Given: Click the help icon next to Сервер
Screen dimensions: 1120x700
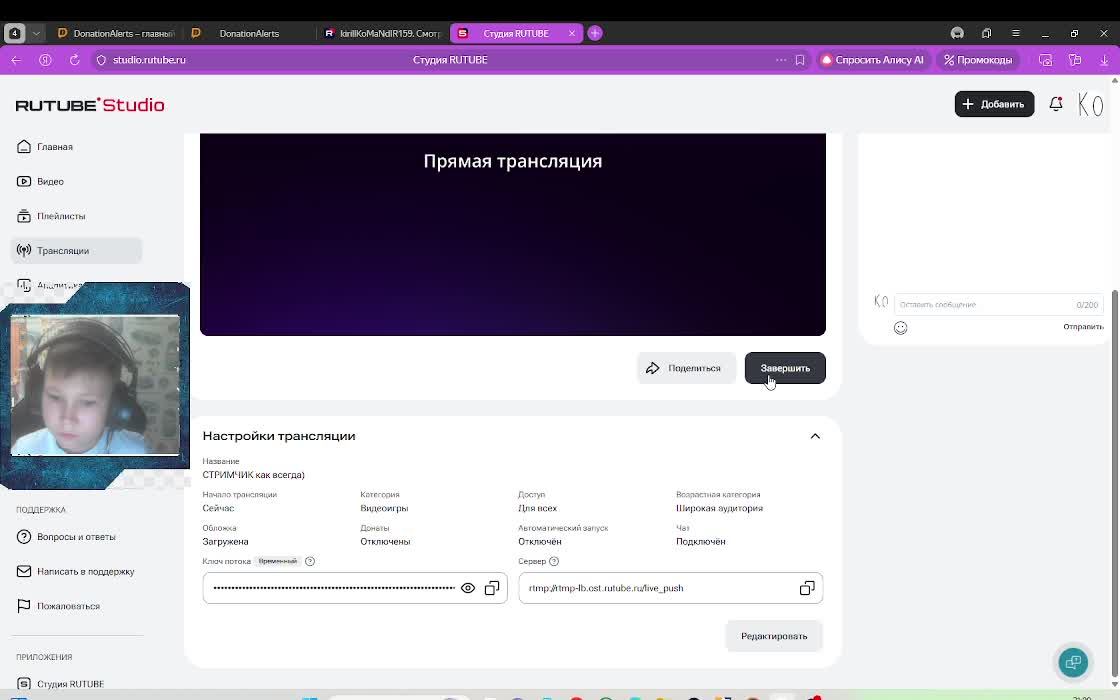Looking at the screenshot, I should pyautogui.click(x=554, y=561).
